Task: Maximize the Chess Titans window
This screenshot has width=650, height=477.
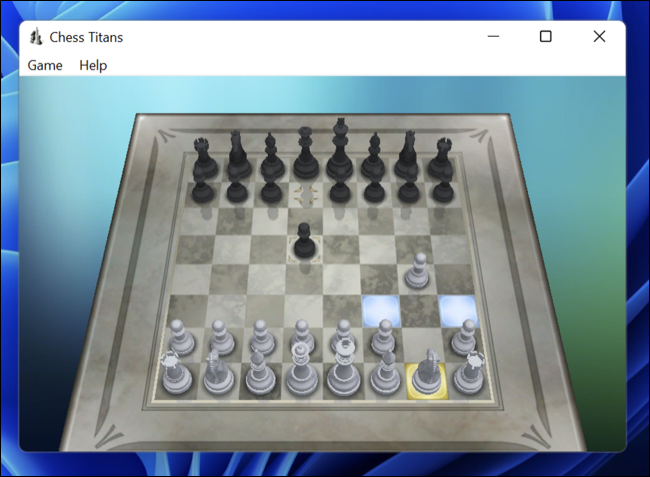Action: tap(546, 36)
